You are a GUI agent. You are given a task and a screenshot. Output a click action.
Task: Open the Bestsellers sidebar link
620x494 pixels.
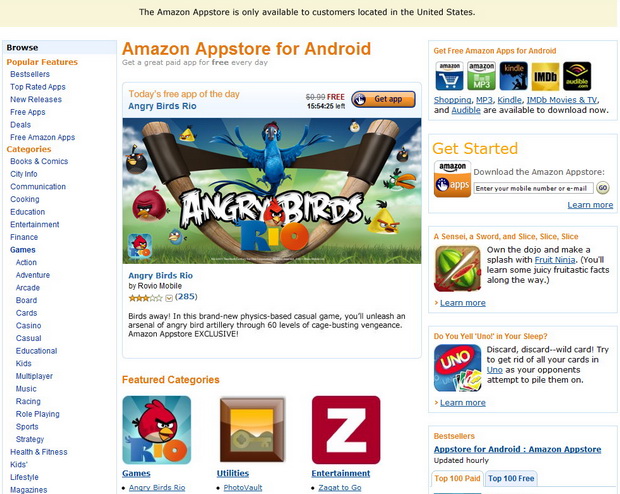[30, 74]
